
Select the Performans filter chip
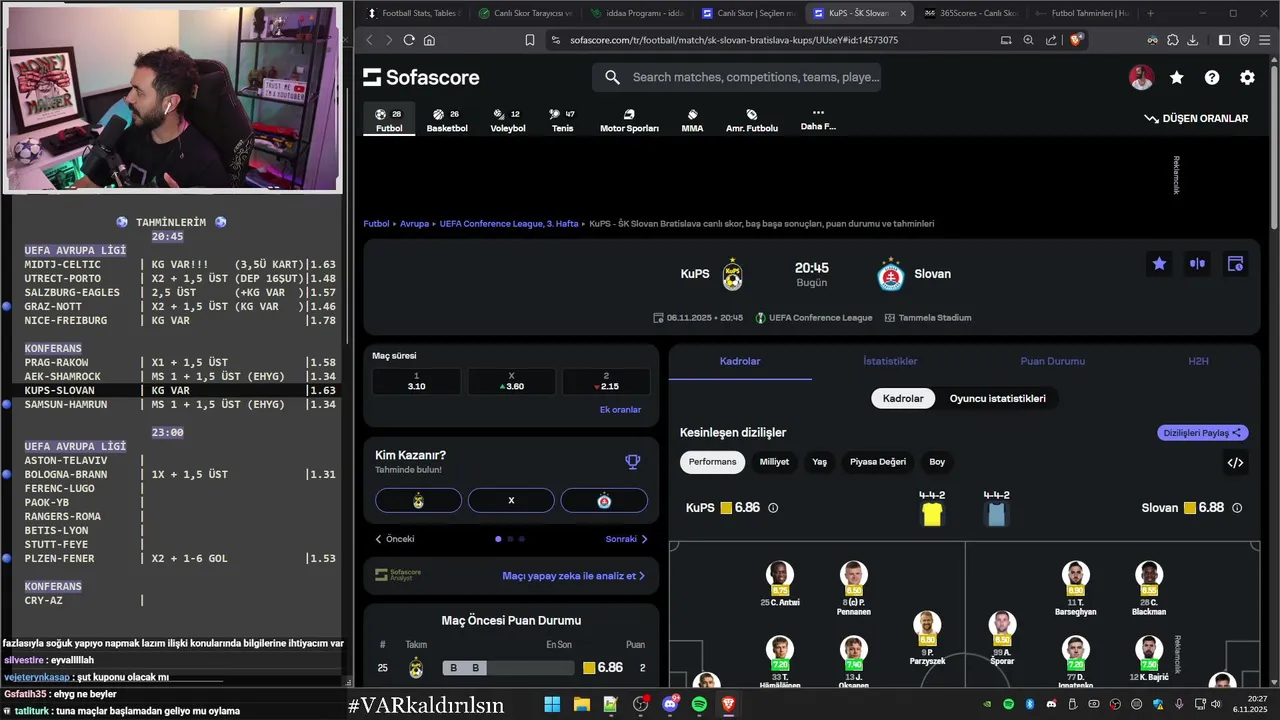click(712, 462)
